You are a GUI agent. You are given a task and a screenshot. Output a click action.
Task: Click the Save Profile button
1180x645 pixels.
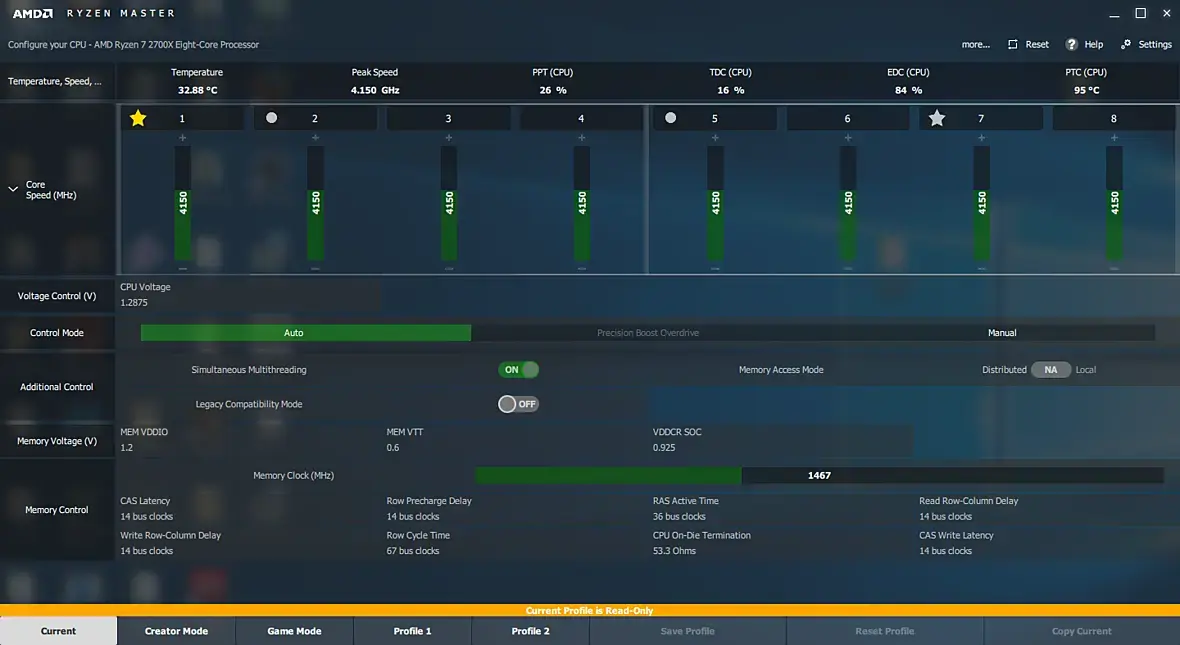point(688,631)
